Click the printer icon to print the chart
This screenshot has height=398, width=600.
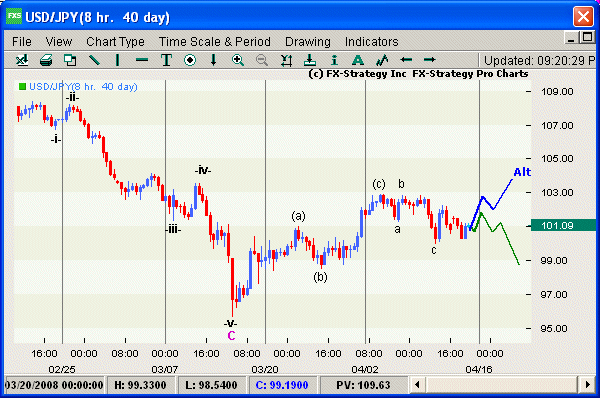pyautogui.click(x=46, y=60)
